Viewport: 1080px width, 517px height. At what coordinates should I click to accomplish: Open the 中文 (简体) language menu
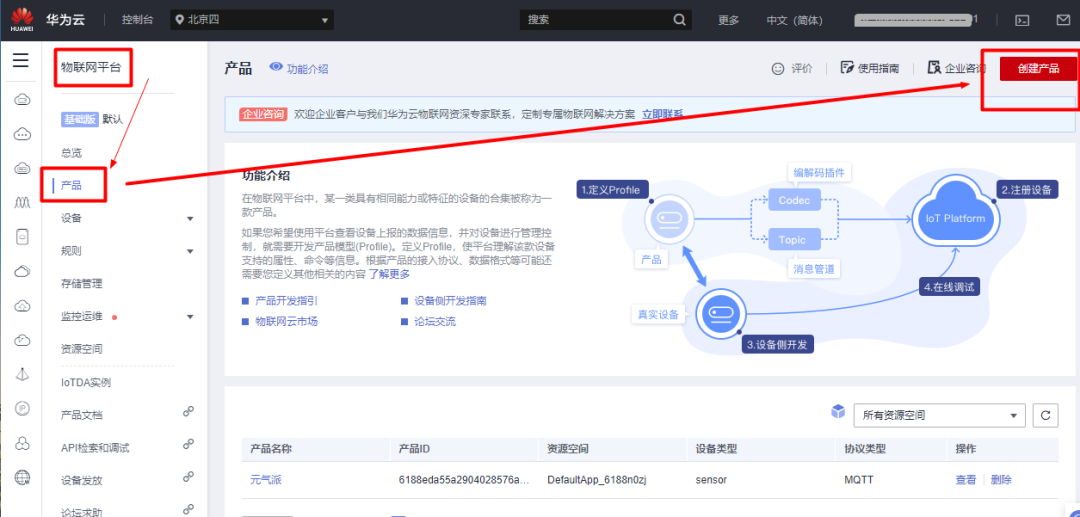point(794,20)
